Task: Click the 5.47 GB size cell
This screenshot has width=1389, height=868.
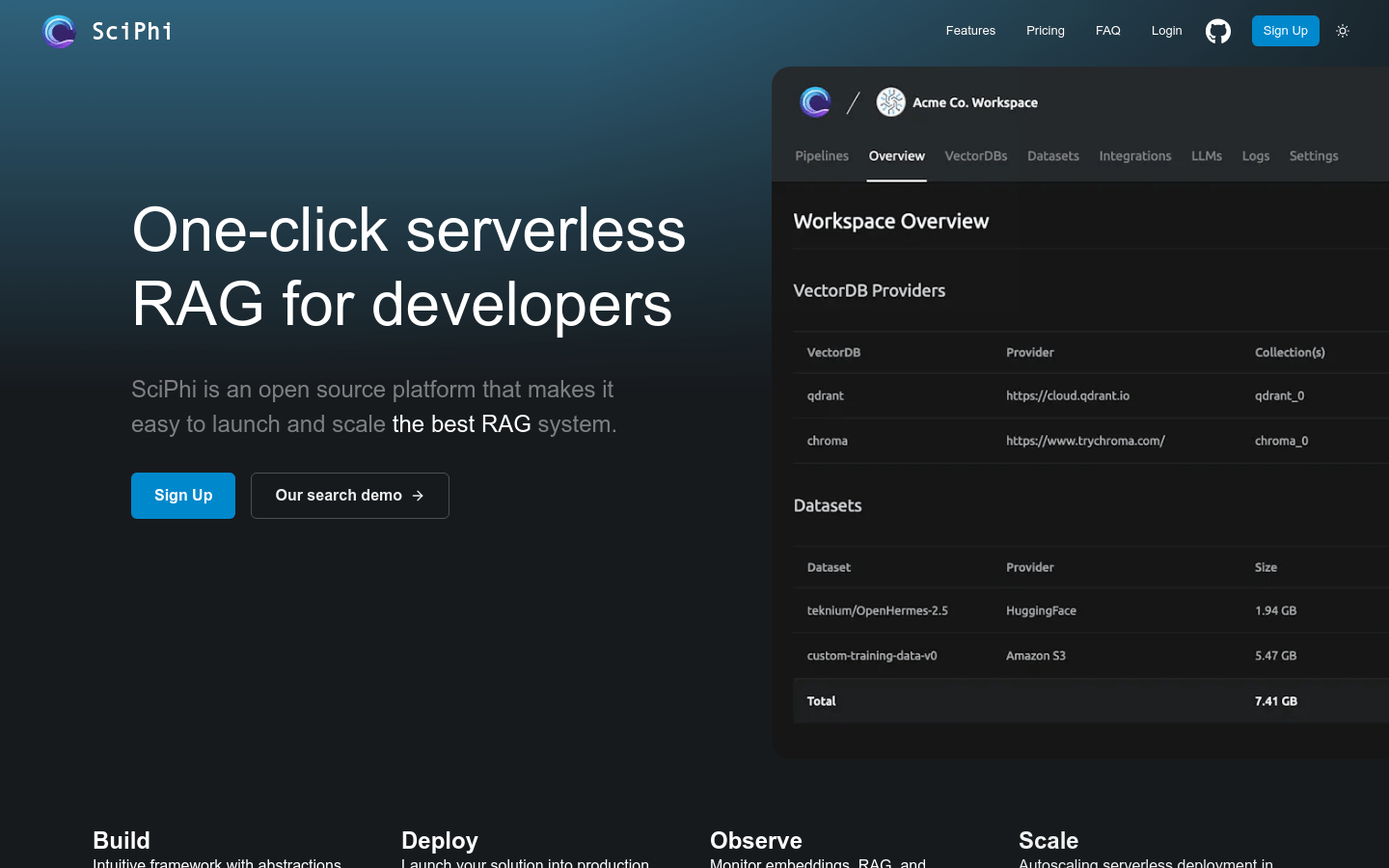Action: [x=1276, y=656]
